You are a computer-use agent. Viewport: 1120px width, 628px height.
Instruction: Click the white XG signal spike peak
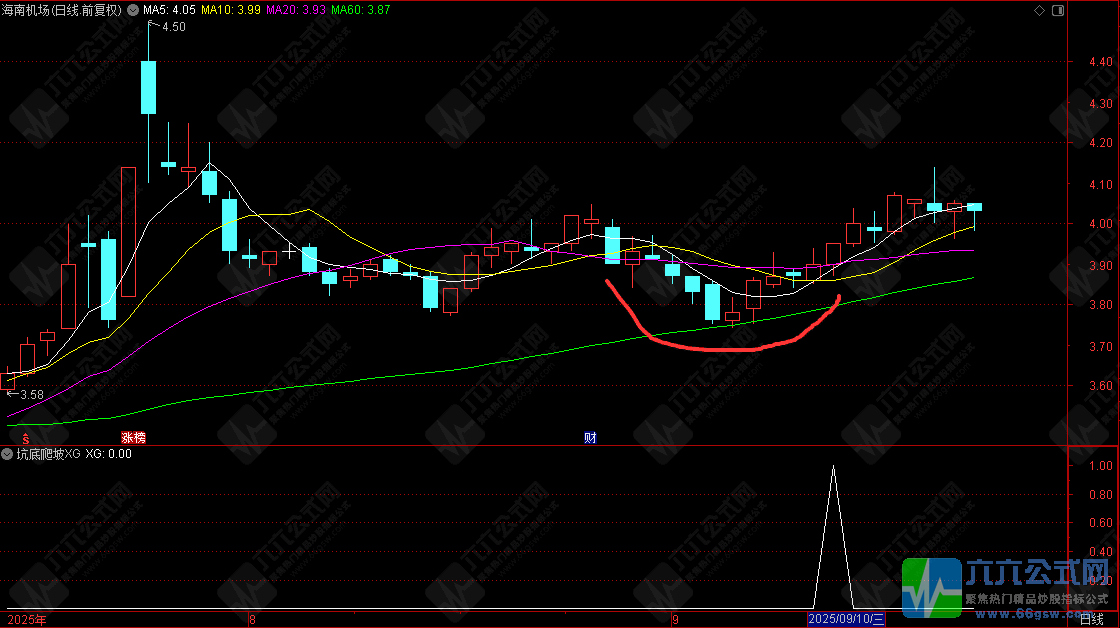833,467
